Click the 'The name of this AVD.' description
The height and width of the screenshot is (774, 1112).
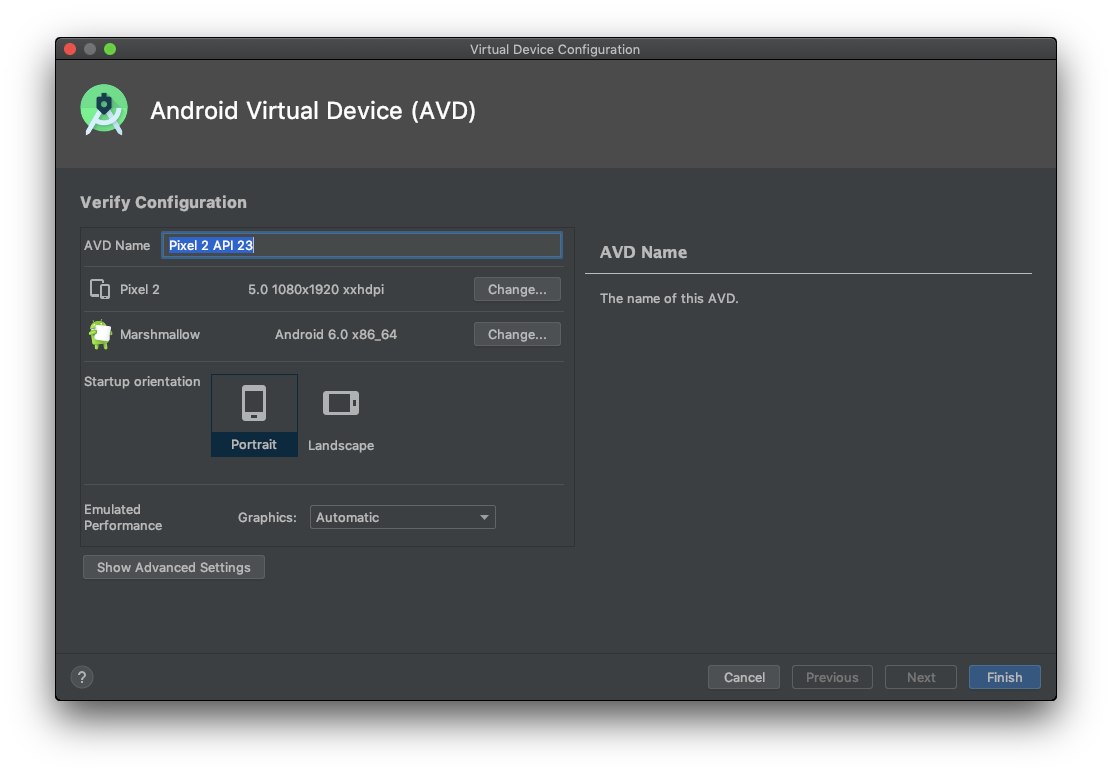[669, 299]
